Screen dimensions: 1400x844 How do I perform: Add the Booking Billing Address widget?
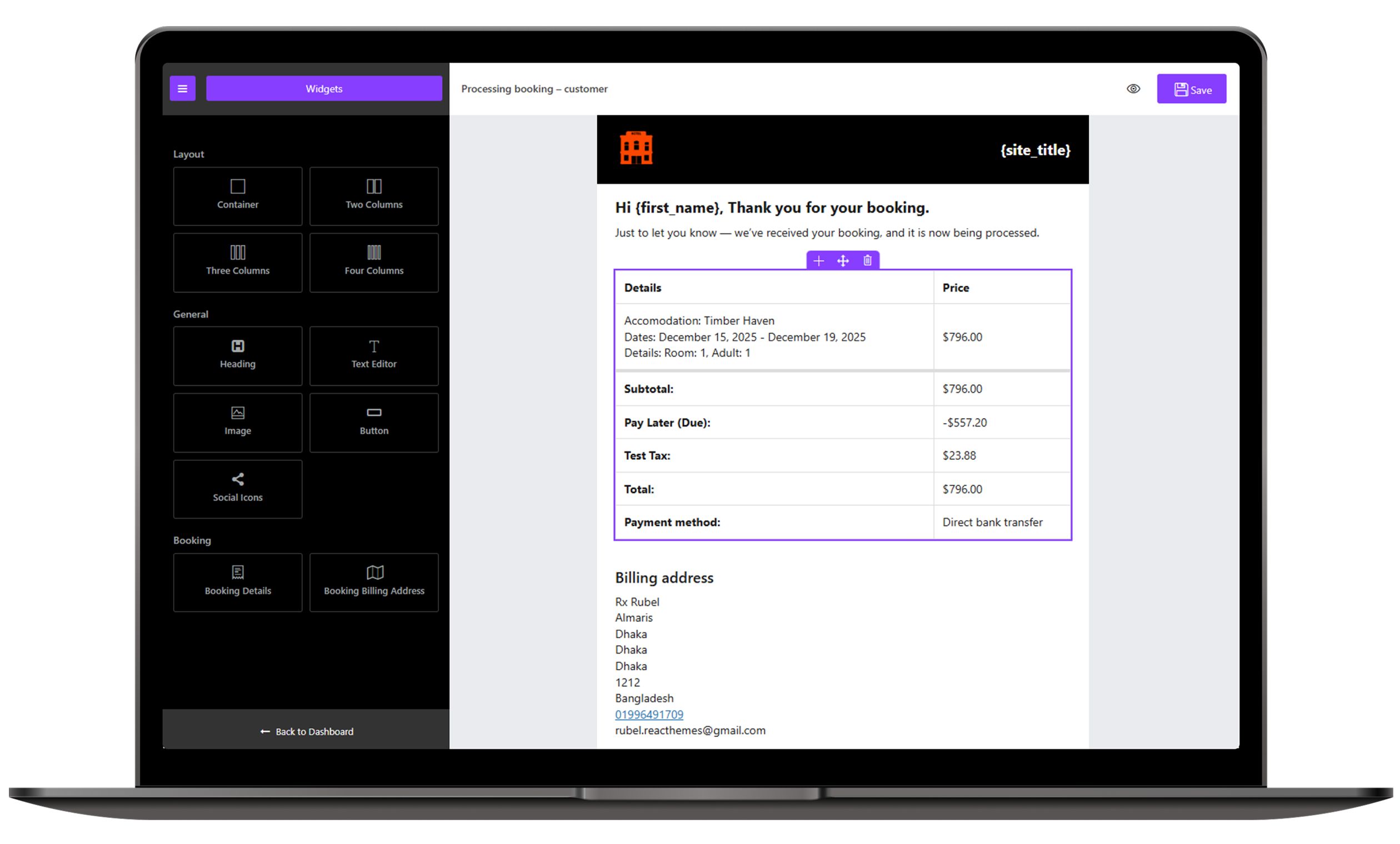pos(374,581)
